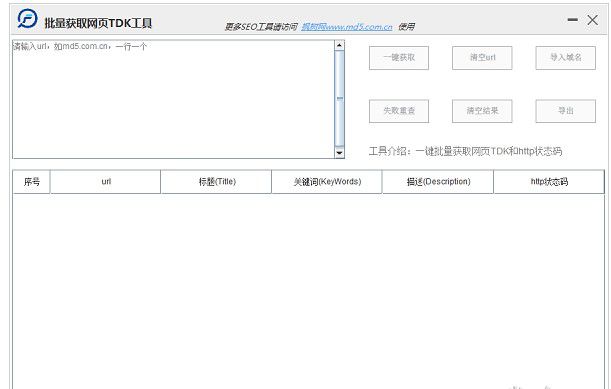Click the http状态码 column header

point(549,182)
